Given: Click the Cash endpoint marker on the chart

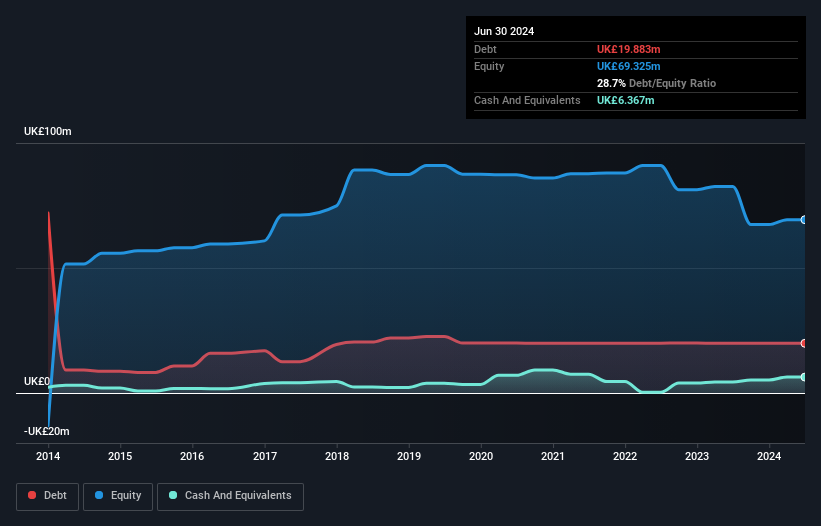Looking at the screenshot, I should pos(804,377).
